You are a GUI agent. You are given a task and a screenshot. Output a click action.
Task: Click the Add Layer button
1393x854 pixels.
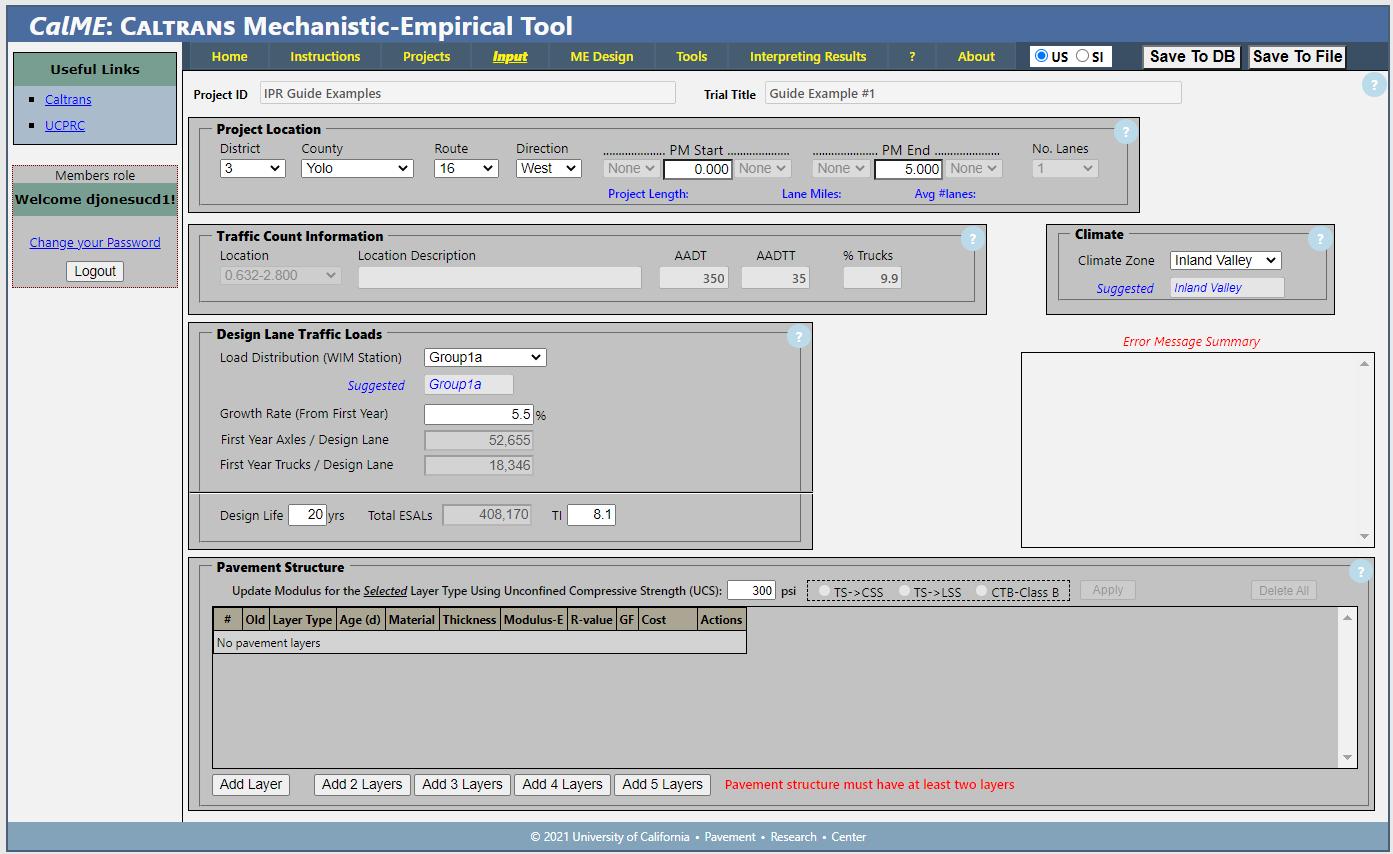click(251, 784)
